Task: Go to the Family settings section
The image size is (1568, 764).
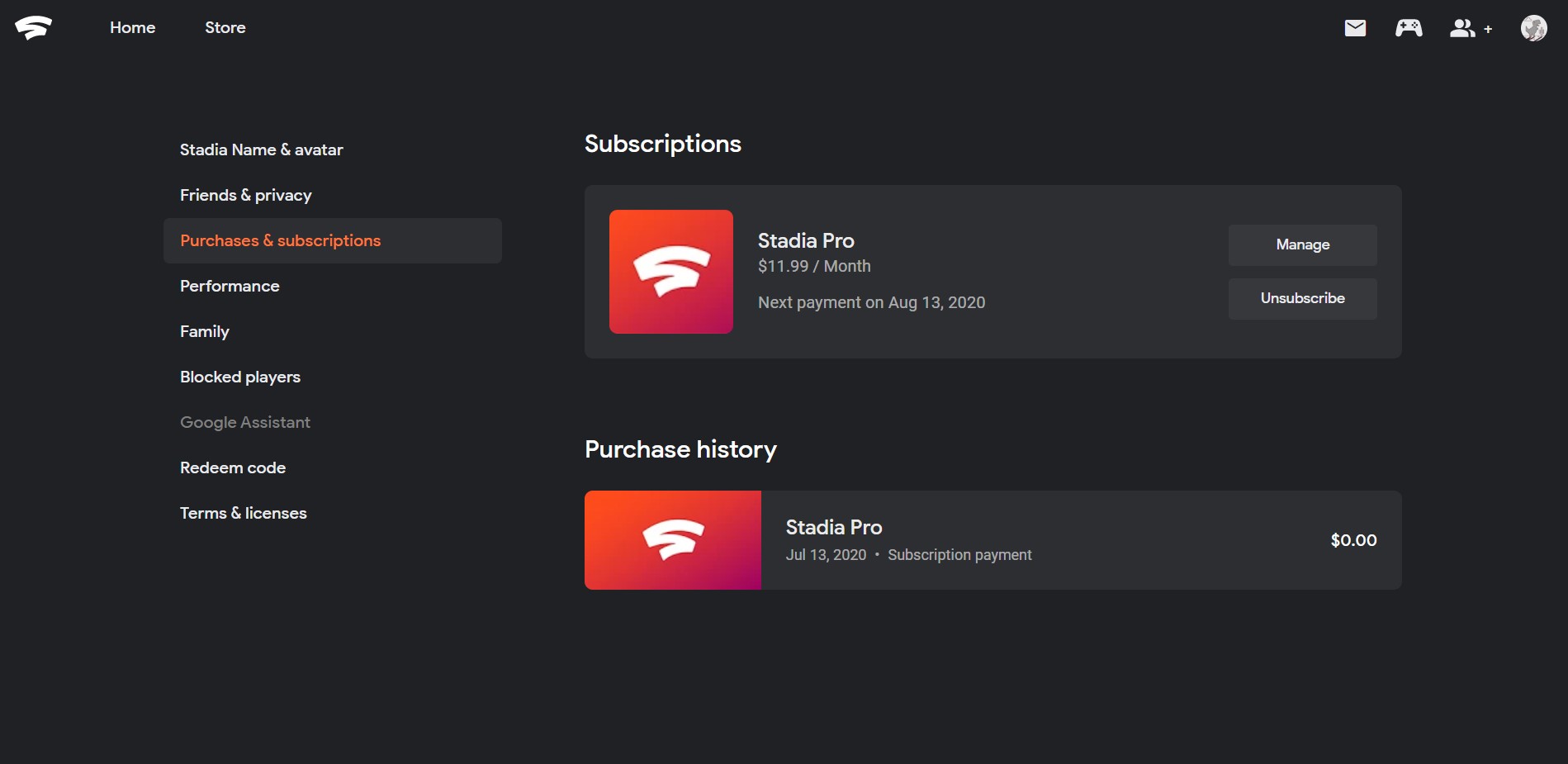Action: (204, 332)
